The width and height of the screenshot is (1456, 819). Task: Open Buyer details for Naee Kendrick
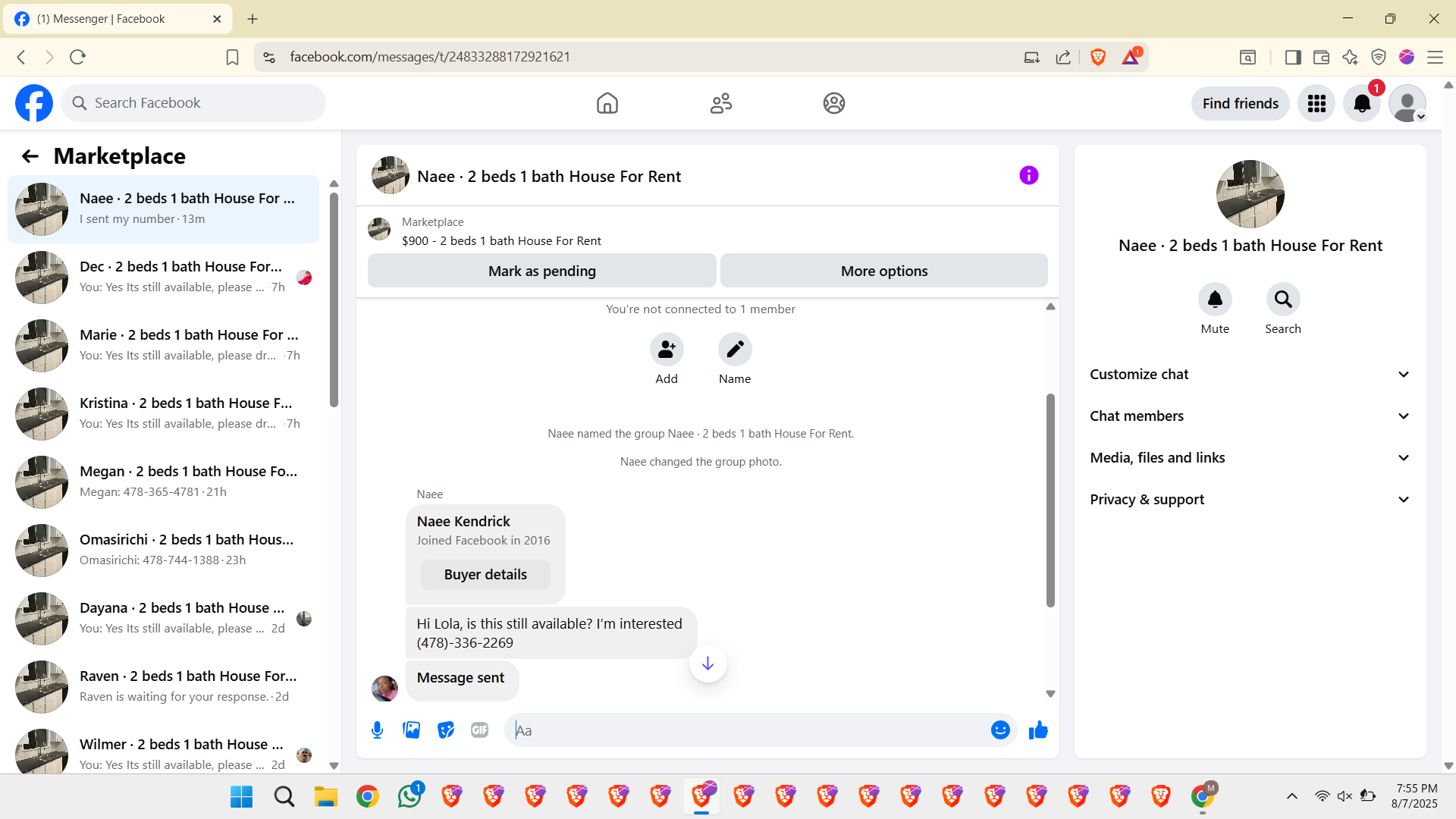click(485, 575)
